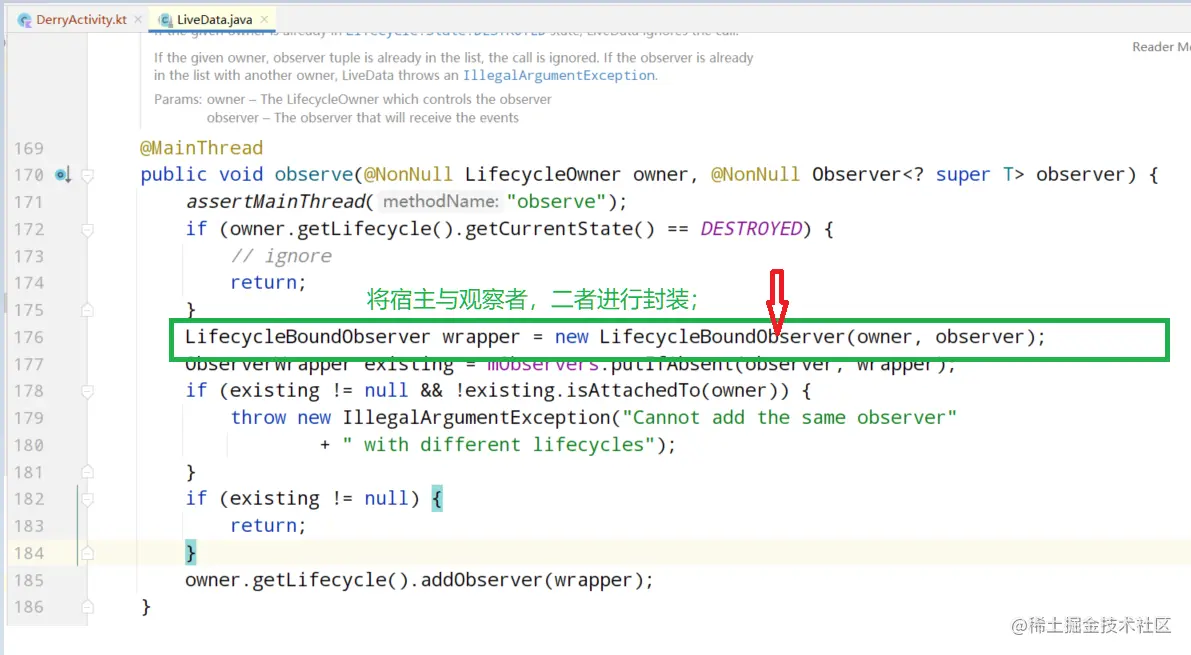Image resolution: width=1191 pixels, height=655 pixels.
Task: Click line number 185 in the gutter
Action: [x=29, y=581]
